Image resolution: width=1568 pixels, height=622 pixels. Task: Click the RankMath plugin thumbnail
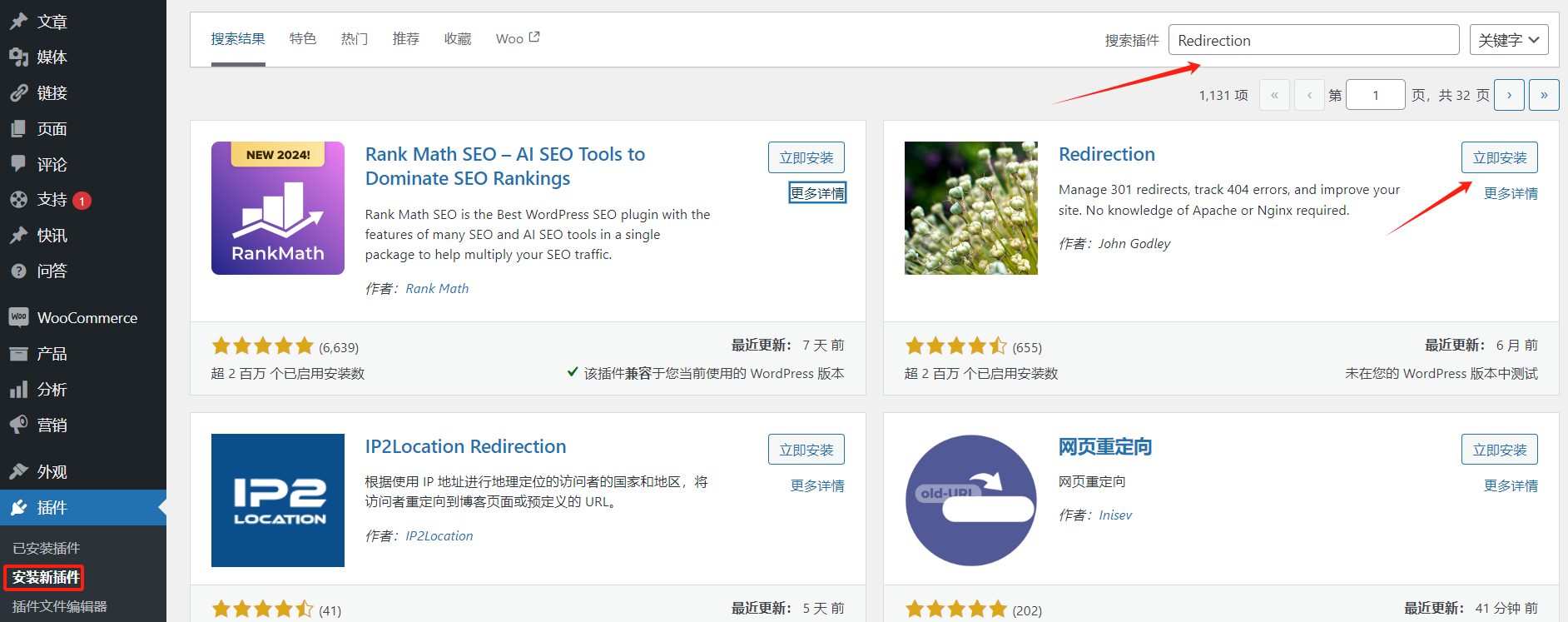coord(278,208)
